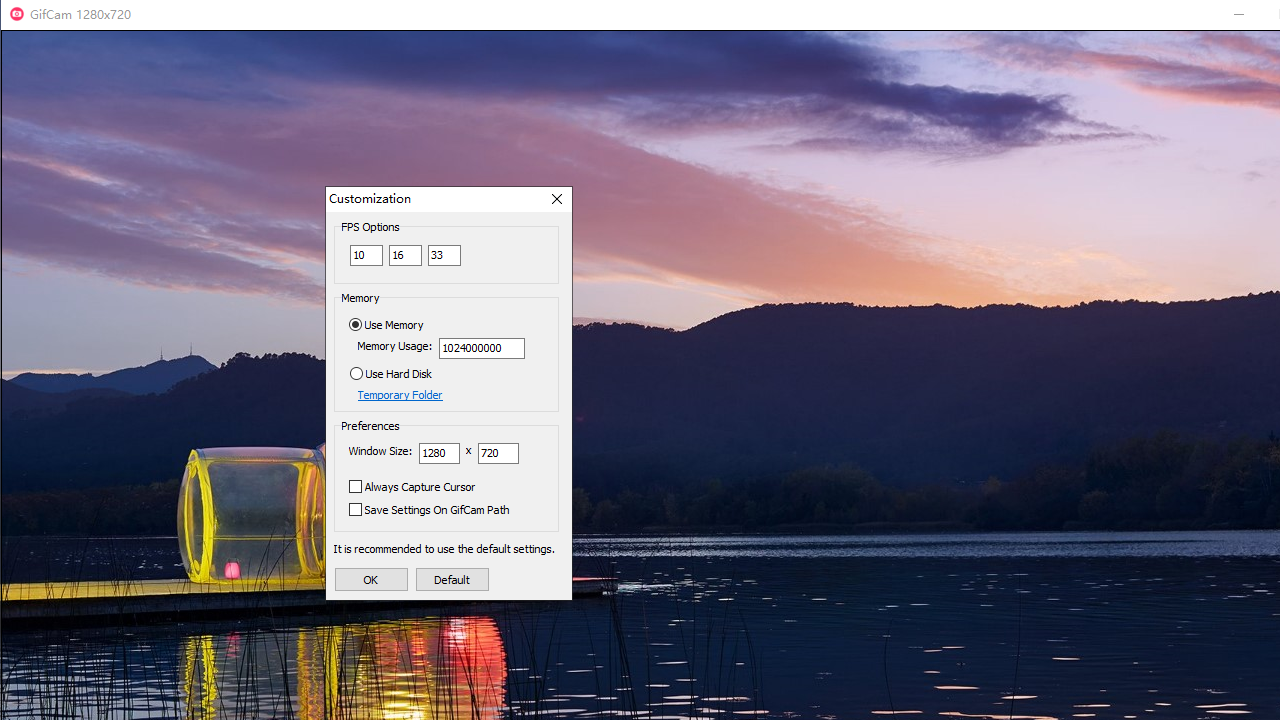
Task: Open the Temporary Folder link
Action: click(x=399, y=394)
